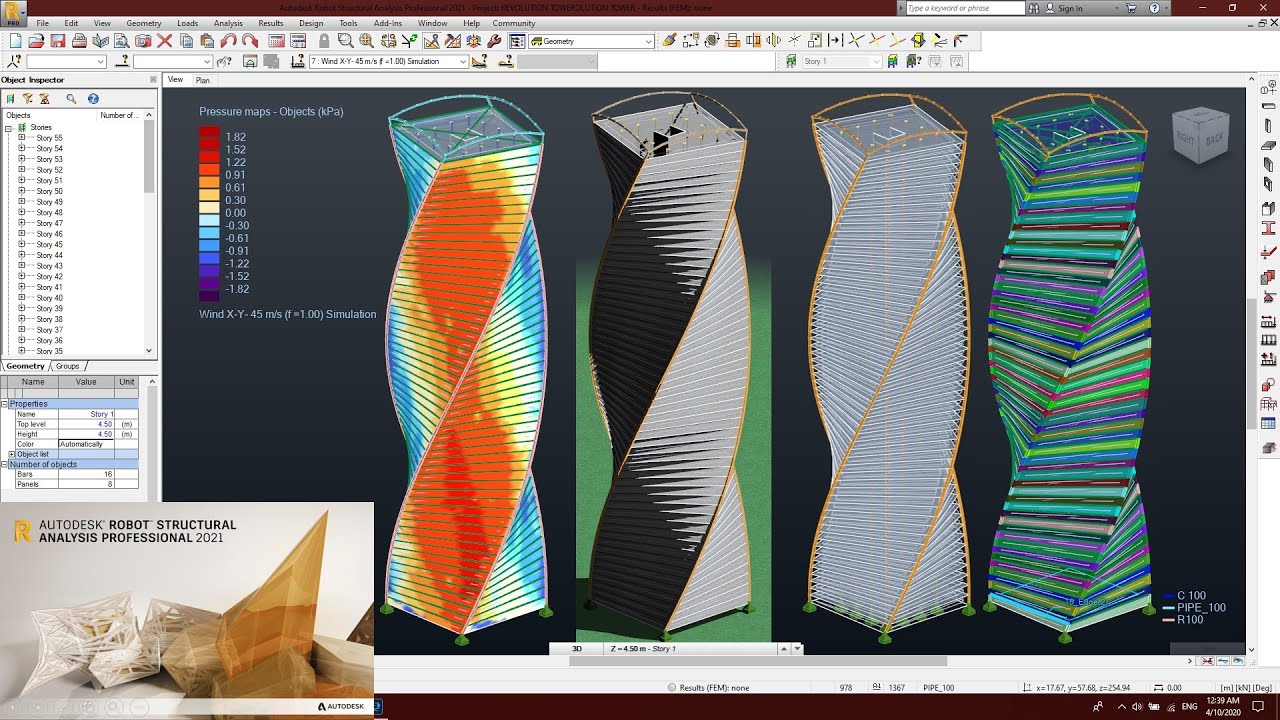Open the help question-mark icon in Object Inspector
The width and height of the screenshot is (1280, 720).
93,99
